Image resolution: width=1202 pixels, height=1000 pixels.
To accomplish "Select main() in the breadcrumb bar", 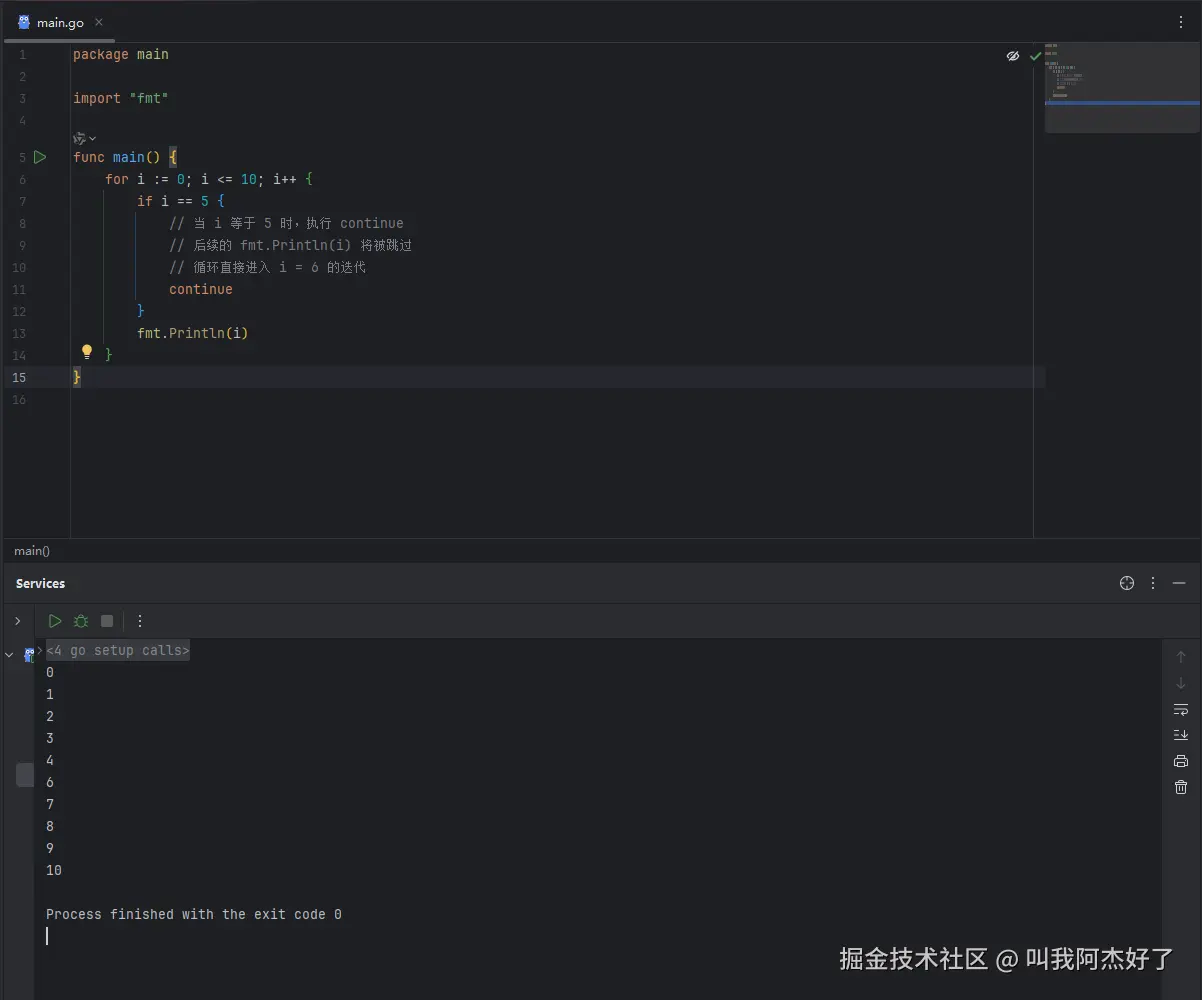I will point(32,551).
